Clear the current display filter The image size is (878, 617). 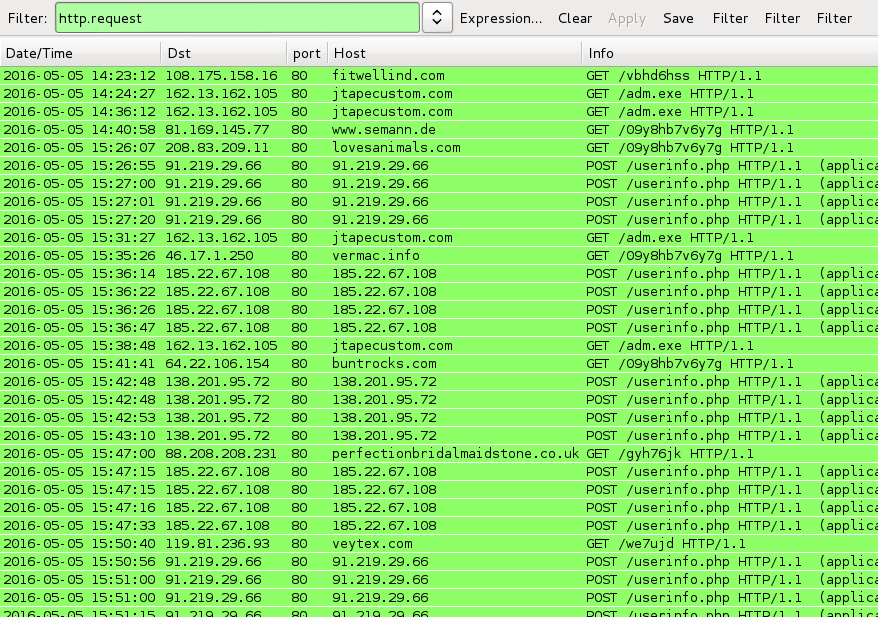click(x=575, y=18)
